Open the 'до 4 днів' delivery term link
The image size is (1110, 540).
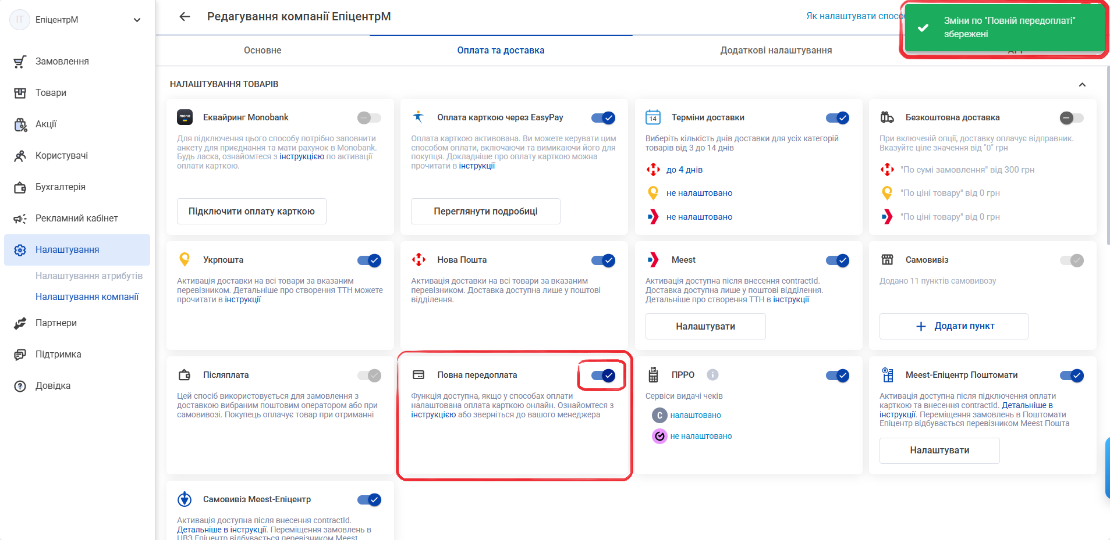684,170
